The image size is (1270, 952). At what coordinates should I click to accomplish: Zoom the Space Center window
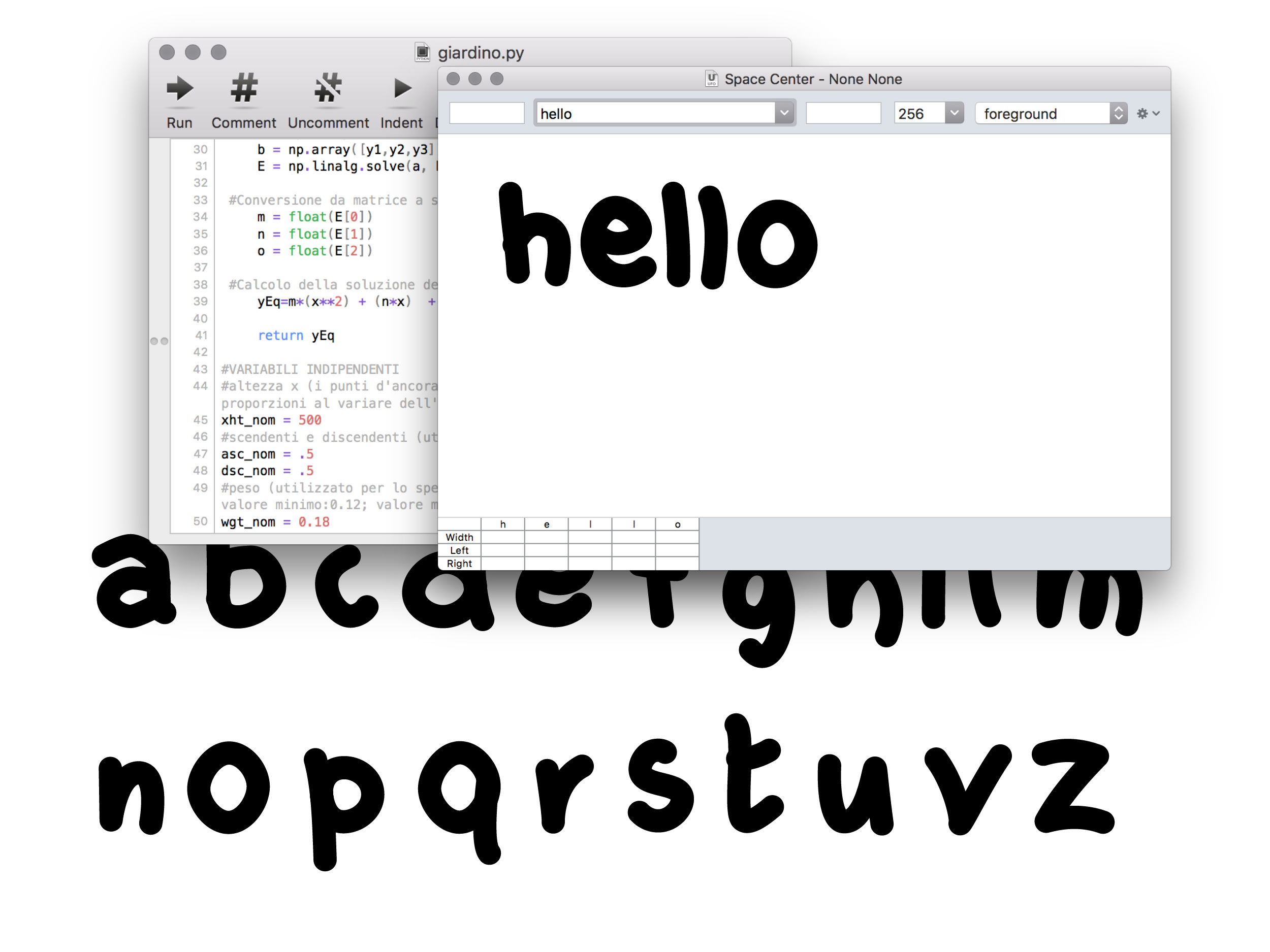click(x=497, y=79)
